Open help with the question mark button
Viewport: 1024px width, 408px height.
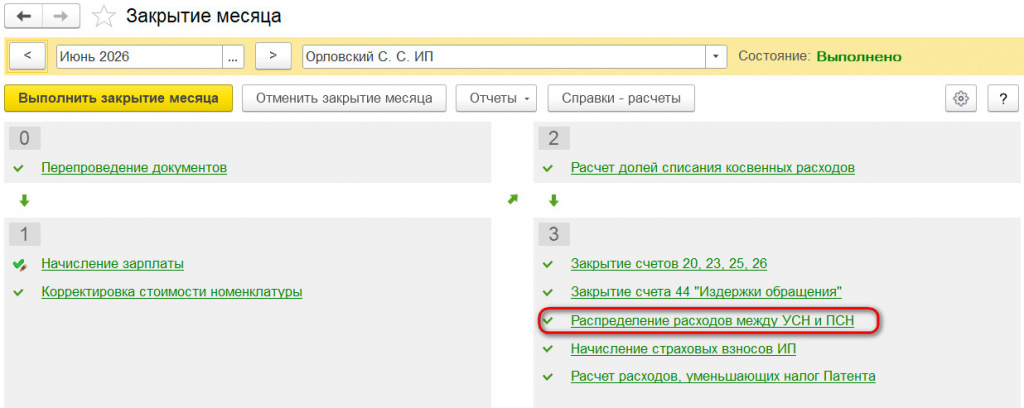pyautogui.click(x=1003, y=99)
